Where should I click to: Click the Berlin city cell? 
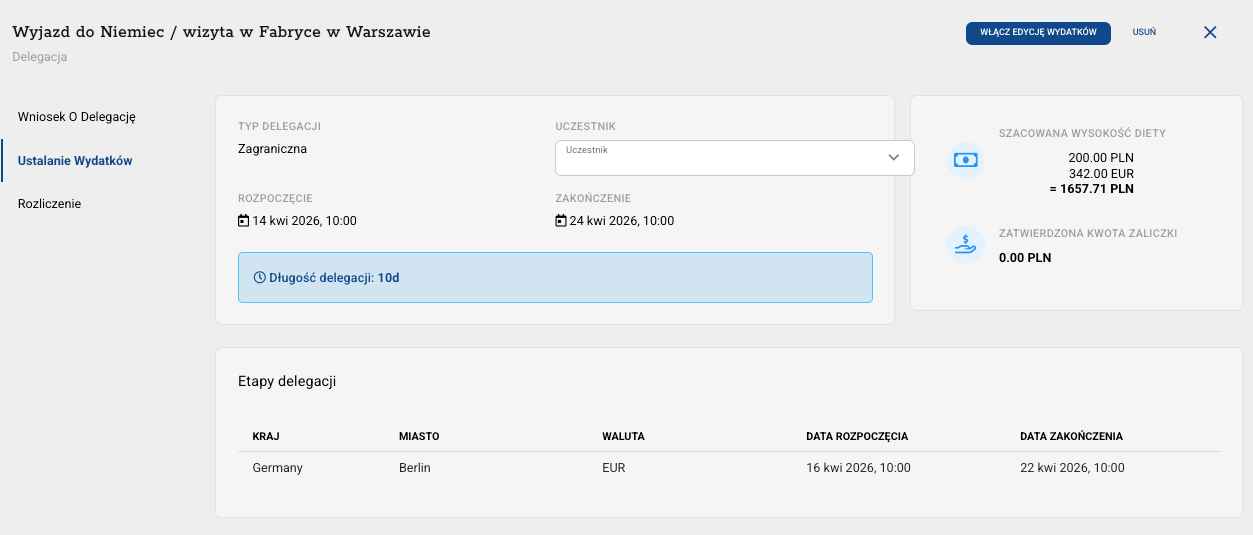(x=414, y=468)
